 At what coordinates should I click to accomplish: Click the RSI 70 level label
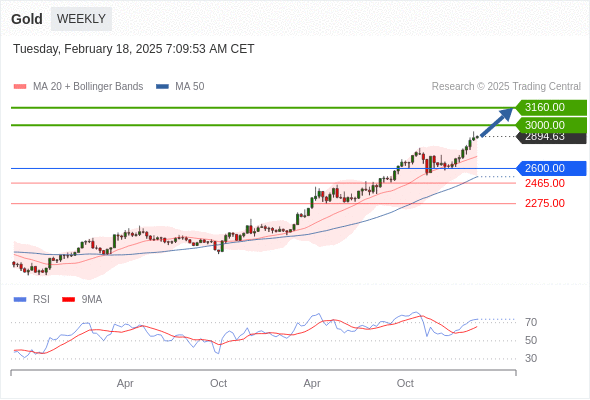pos(531,322)
